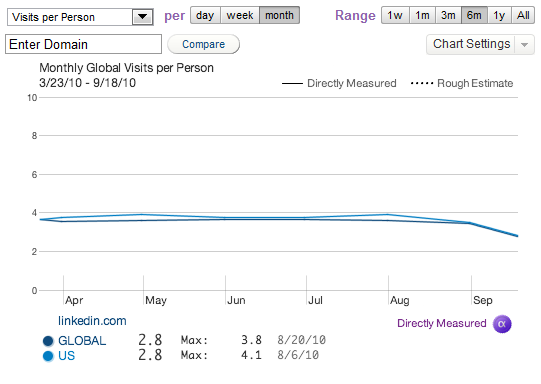Click the date range 3/23/10 - 9/18/10
This screenshot has width=541, height=384.
coord(87,83)
